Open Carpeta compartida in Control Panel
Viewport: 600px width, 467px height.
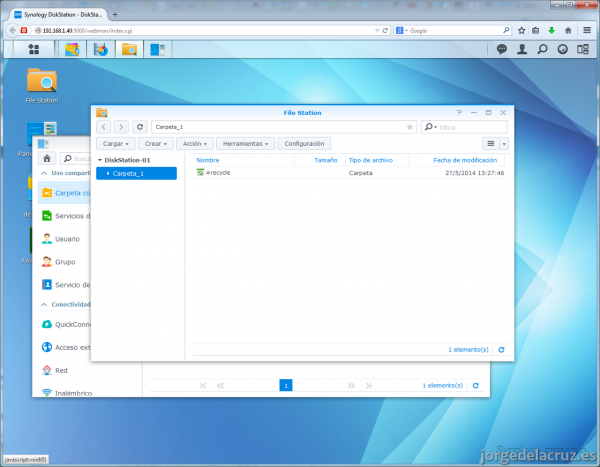click(64, 193)
